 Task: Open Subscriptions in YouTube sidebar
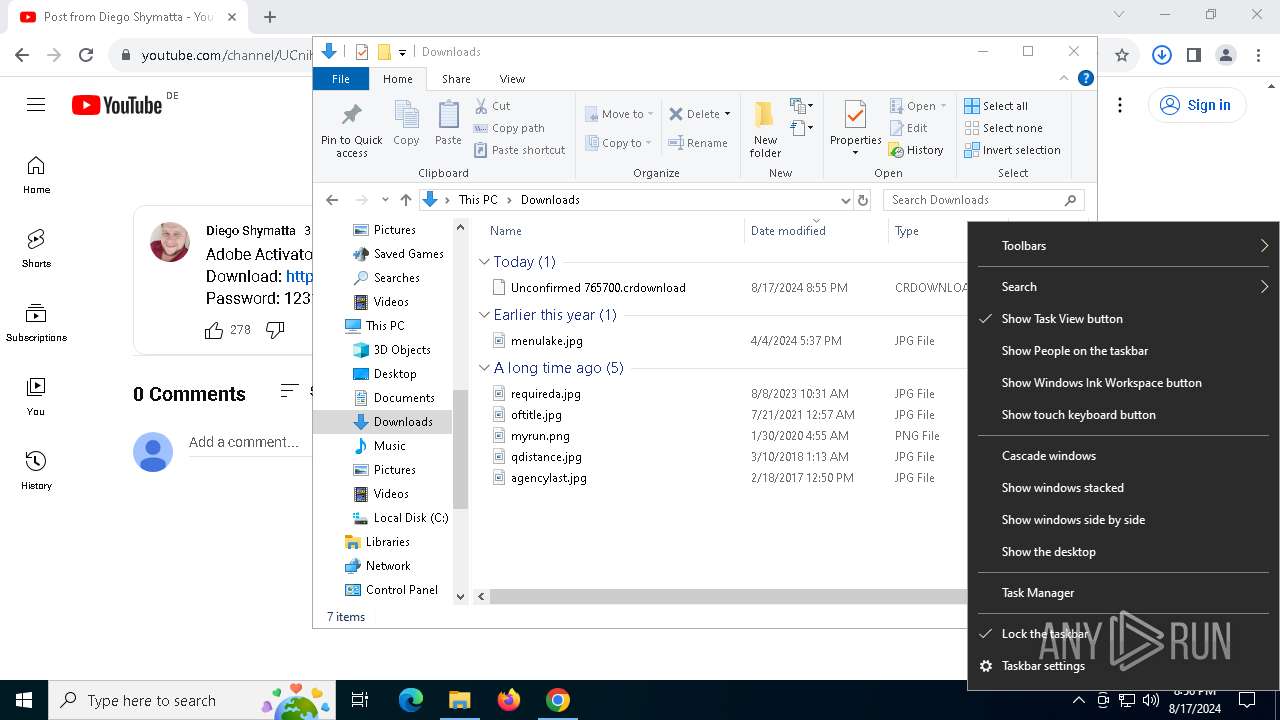(x=36, y=322)
